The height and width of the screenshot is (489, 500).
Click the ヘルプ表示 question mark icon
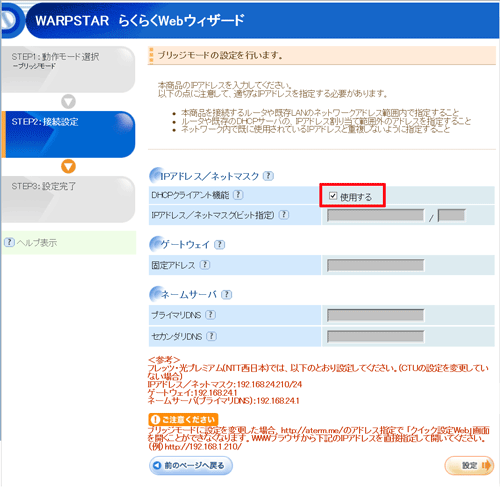pos(9,242)
